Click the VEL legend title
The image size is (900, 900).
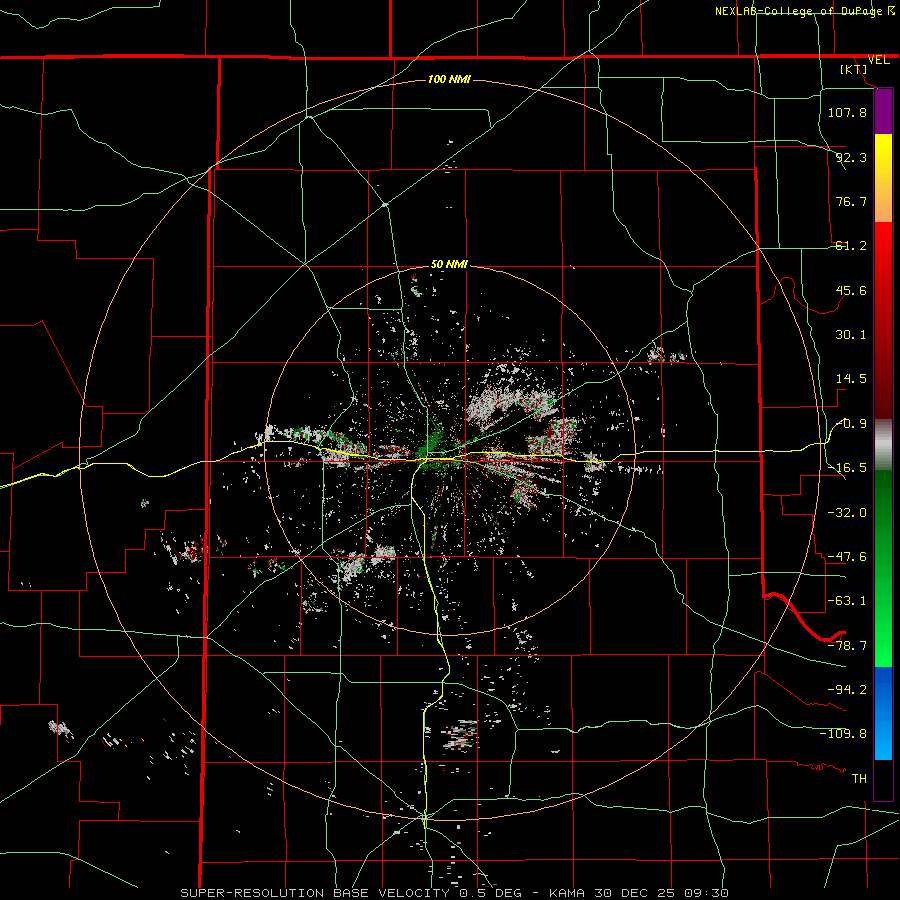[x=878, y=60]
